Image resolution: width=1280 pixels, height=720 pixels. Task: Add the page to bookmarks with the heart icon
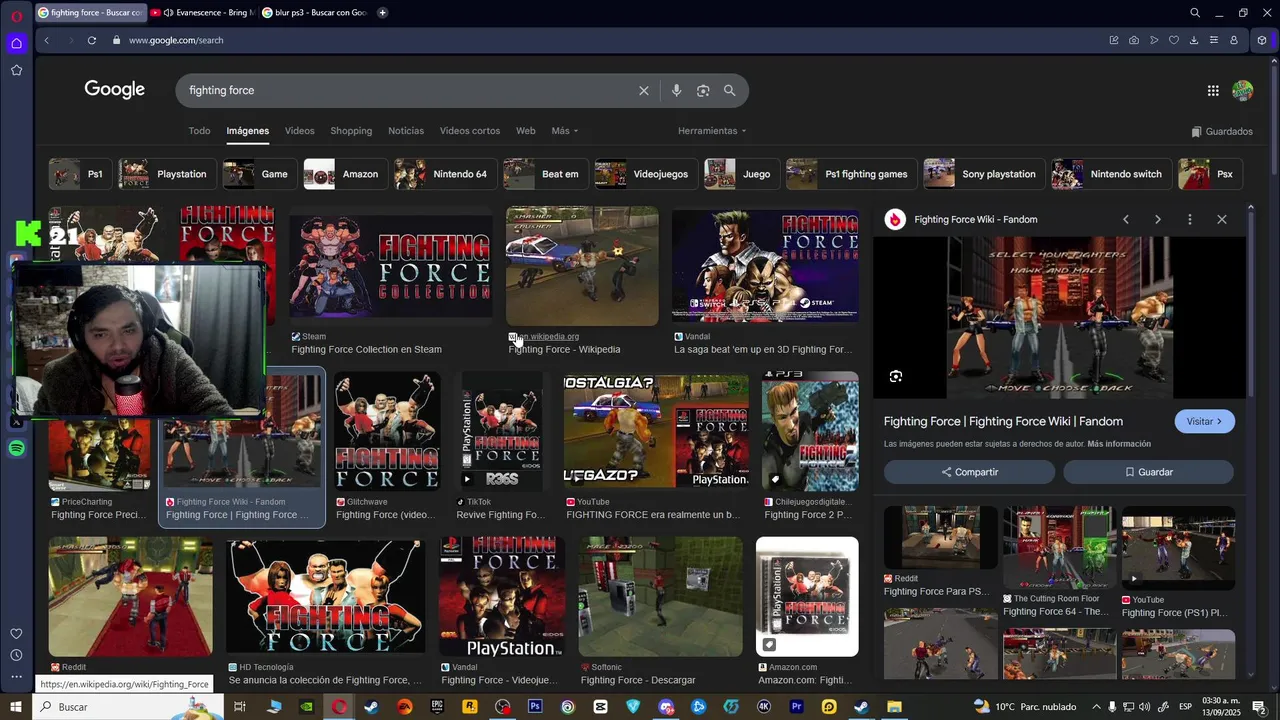[x=1174, y=40]
